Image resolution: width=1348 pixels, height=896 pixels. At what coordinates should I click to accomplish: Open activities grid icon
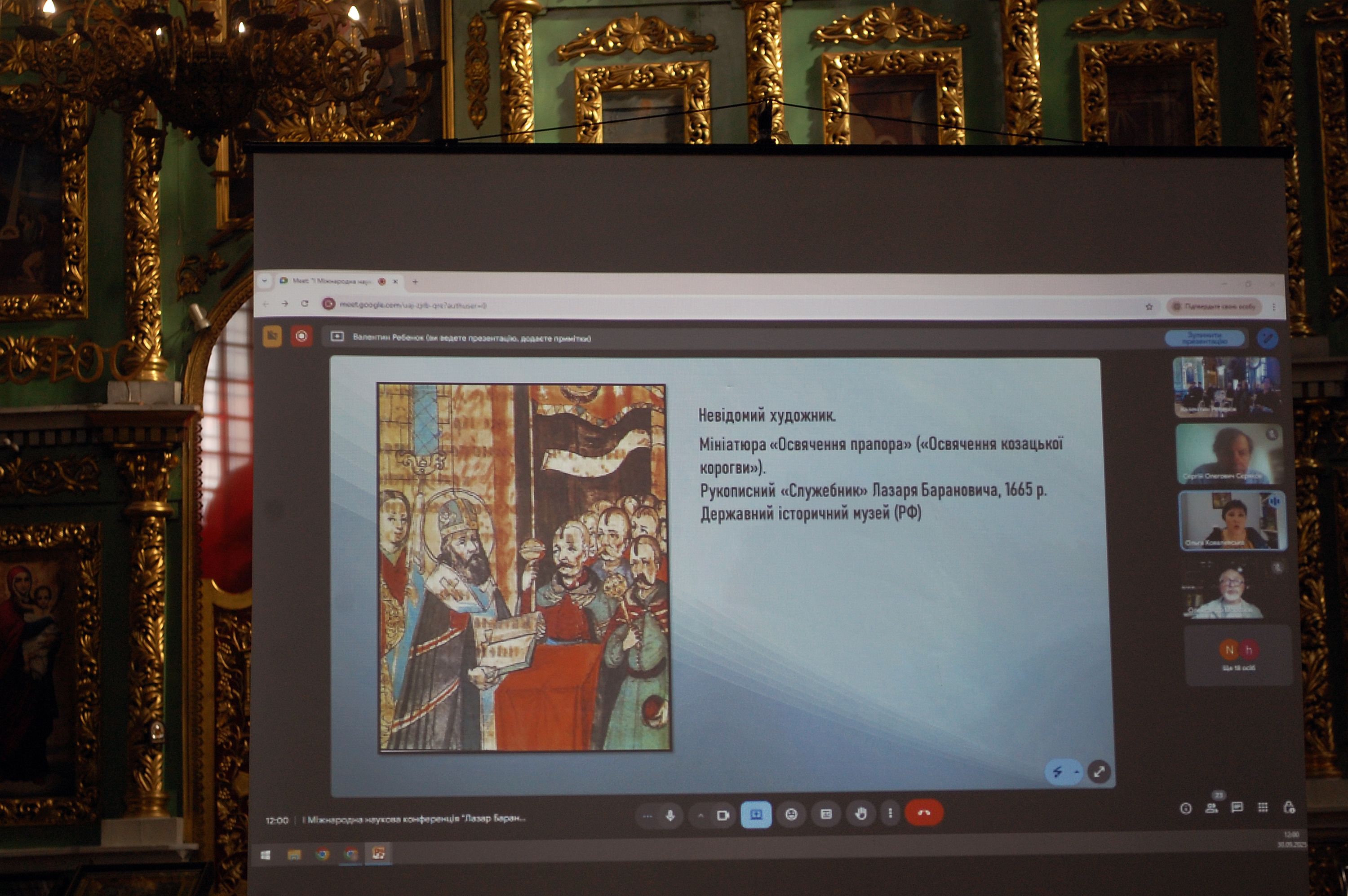pos(1263,807)
